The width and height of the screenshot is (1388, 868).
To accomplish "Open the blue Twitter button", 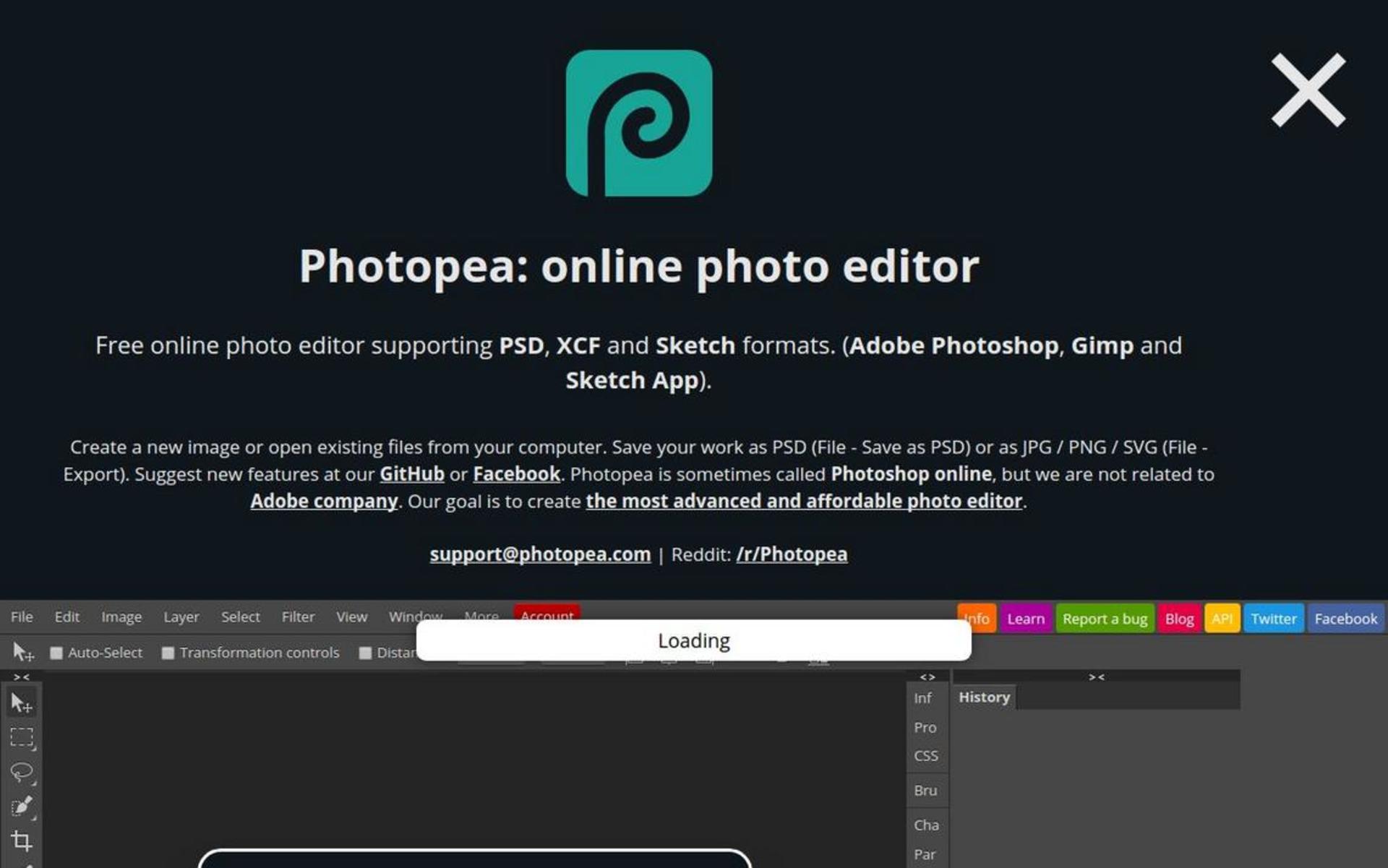I will tap(1274, 619).
